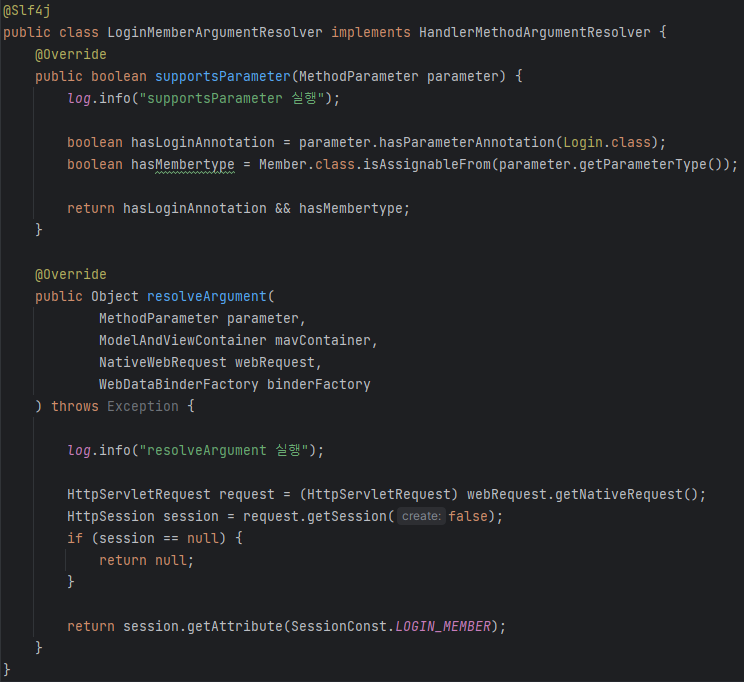Click MethodParameter parameter in resolveArgument signature
Image resolution: width=744 pixels, height=682 pixels.
(x=199, y=318)
